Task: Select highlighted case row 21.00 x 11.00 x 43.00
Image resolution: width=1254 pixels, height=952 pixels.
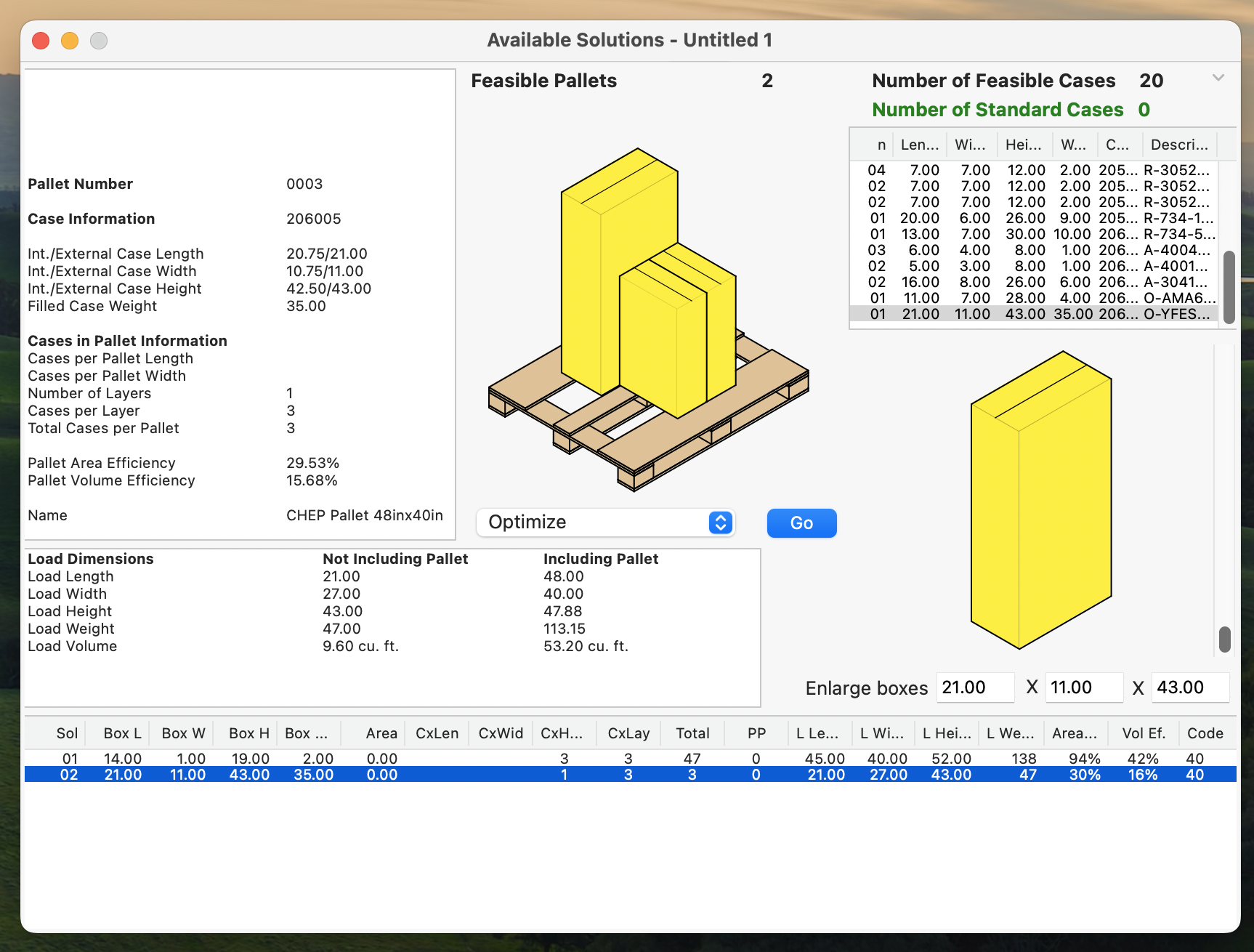Action: click(1035, 314)
